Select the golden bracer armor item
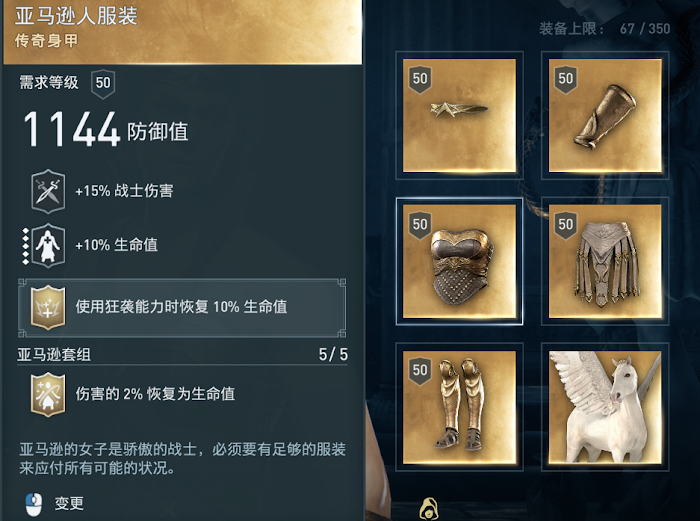The width and height of the screenshot is (700, 521). pyautogui.click(x=605, y=115)
